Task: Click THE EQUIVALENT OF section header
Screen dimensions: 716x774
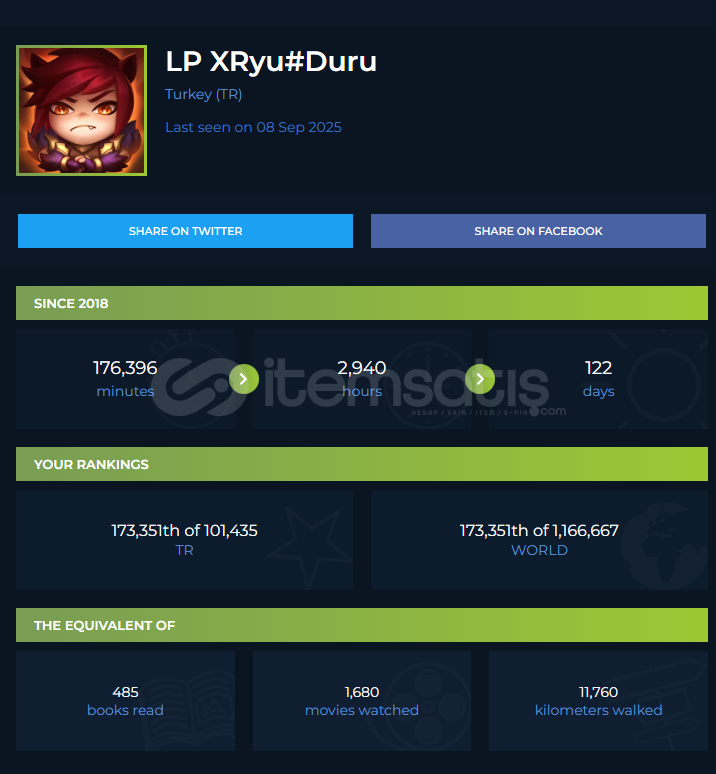Action: pos(362,625)
